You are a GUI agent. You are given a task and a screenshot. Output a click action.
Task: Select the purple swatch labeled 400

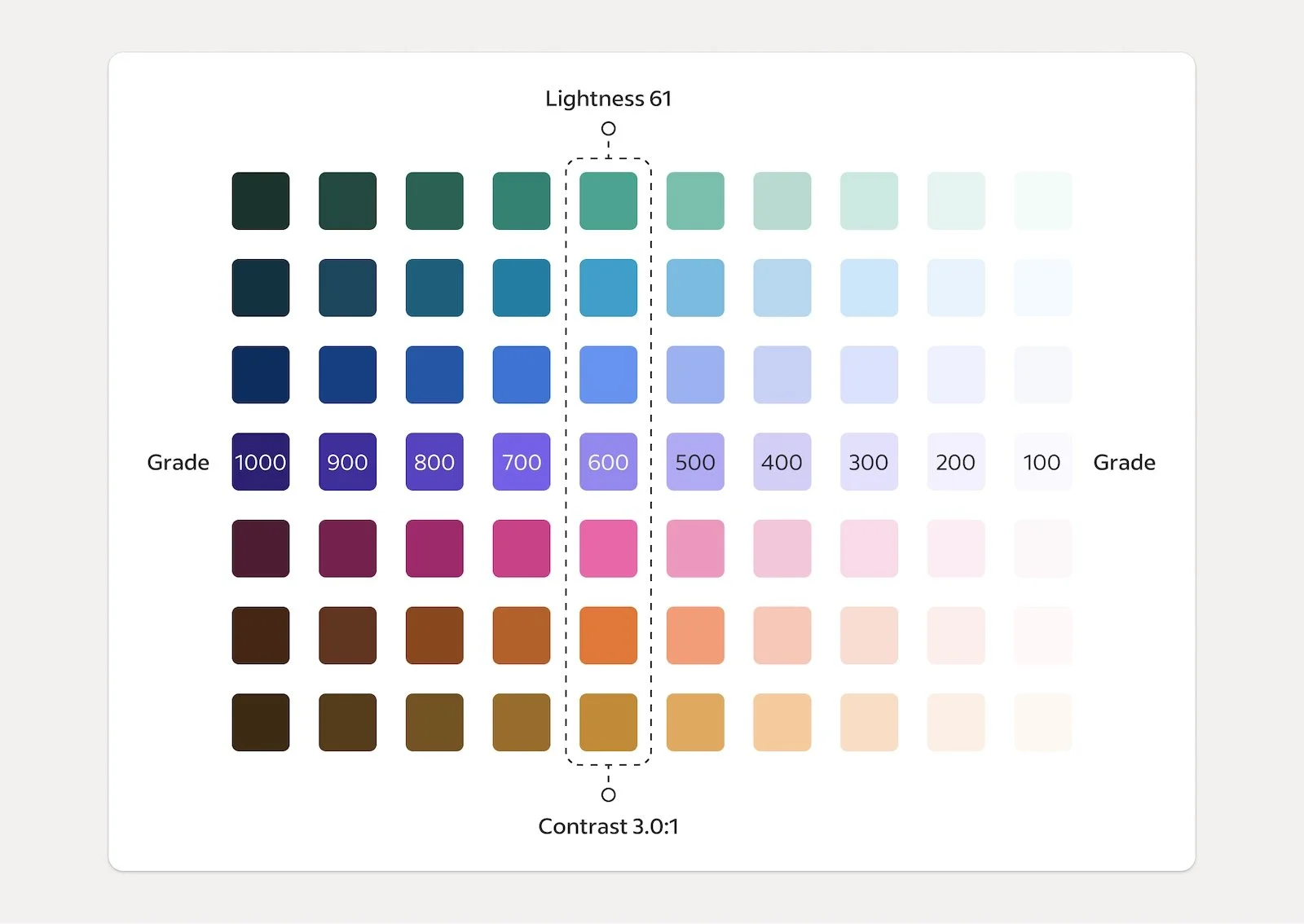point(782,462)
